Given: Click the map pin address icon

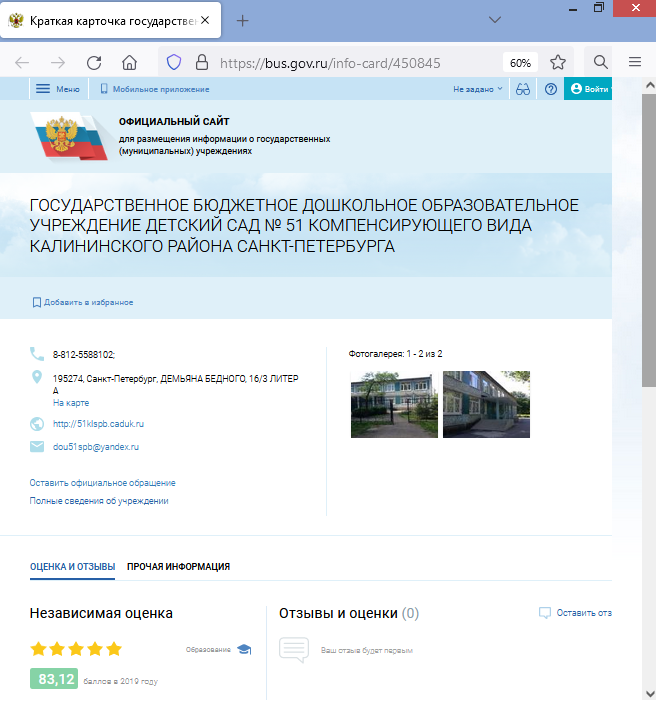Looking at the screenshot, I should (37, 377).
